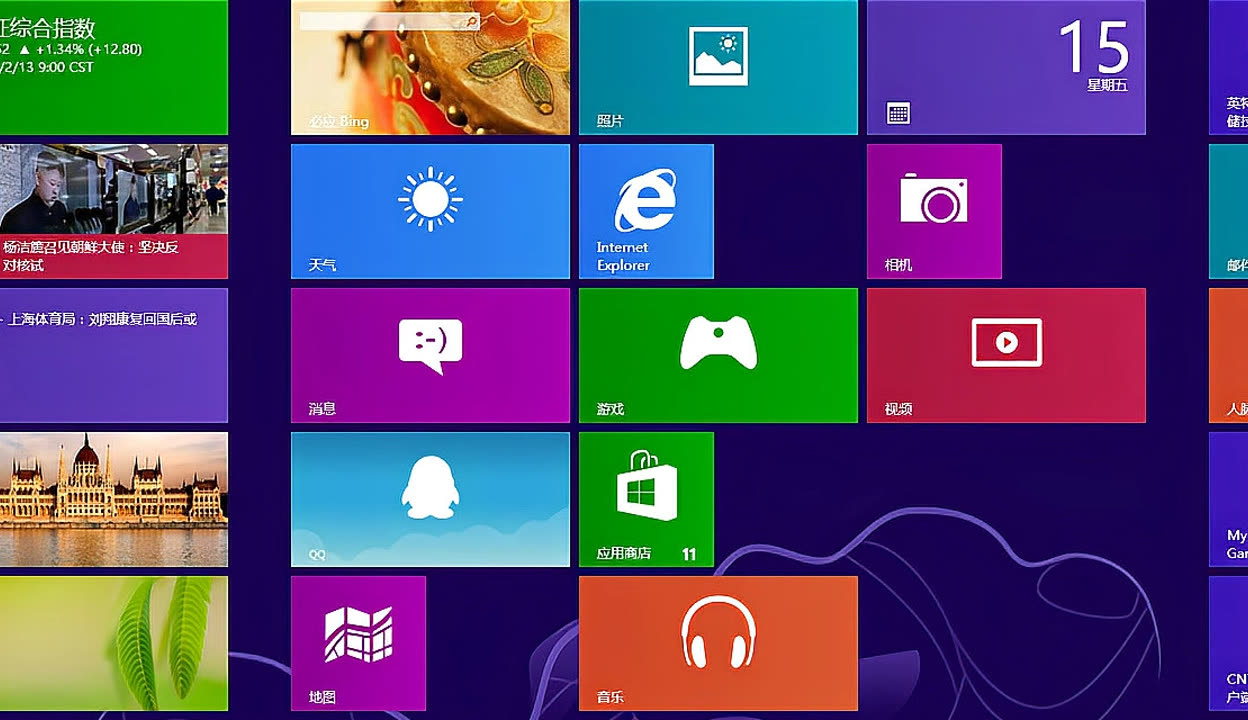Open news tile about 杨洁篪召见朝鲜大使
Image resolution: width=1248 pixels, height=720 pixels.
(x=114, y=211)
